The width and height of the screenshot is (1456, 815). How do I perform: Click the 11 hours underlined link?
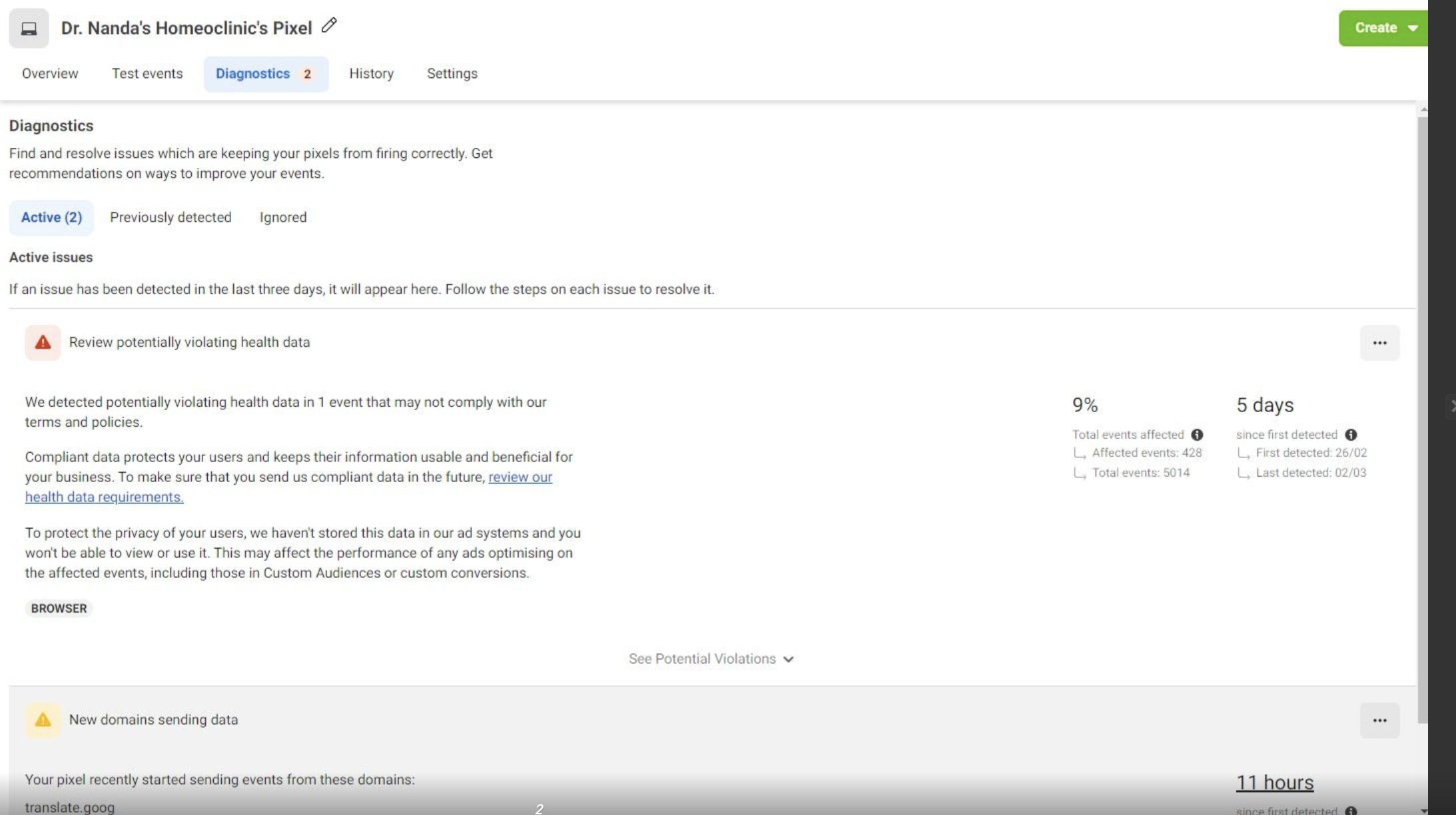pyautogui.click(x=1274, y=782)
